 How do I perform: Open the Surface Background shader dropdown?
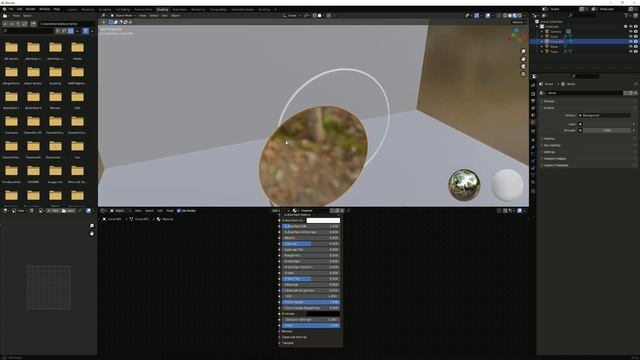pos(604,116)
